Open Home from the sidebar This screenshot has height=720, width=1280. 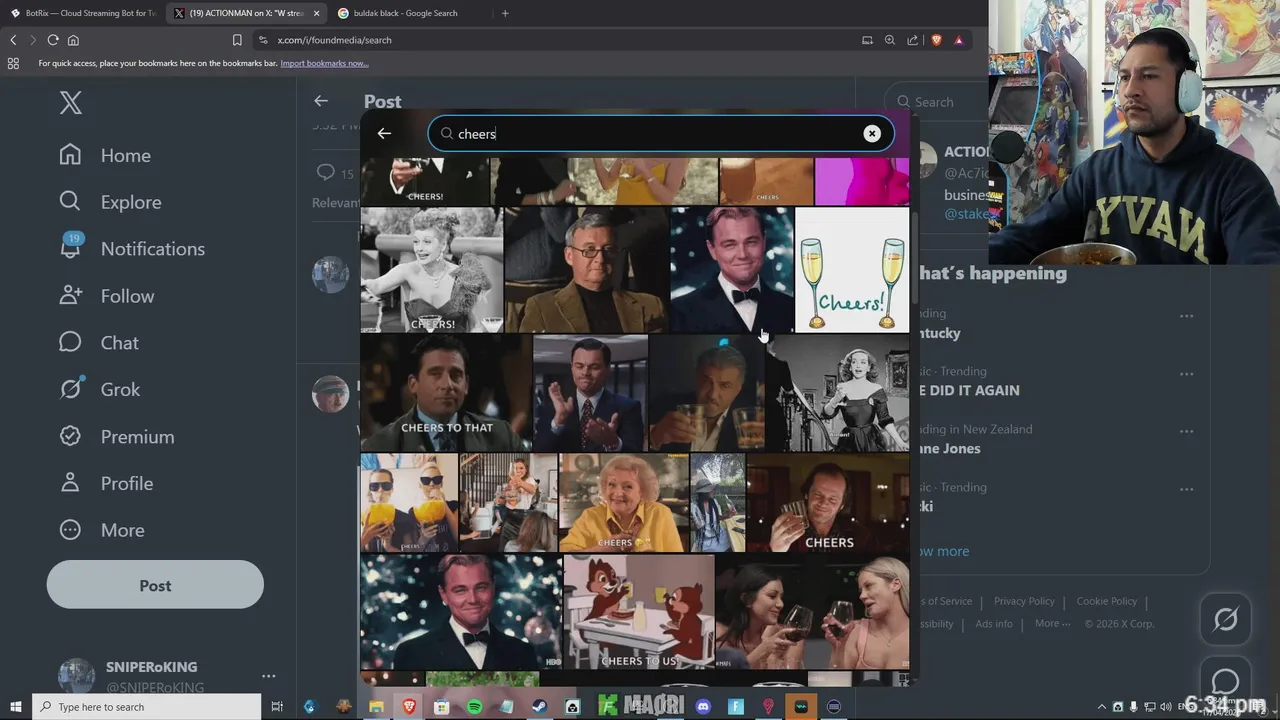pyautogui.click(x=105, y=155)
